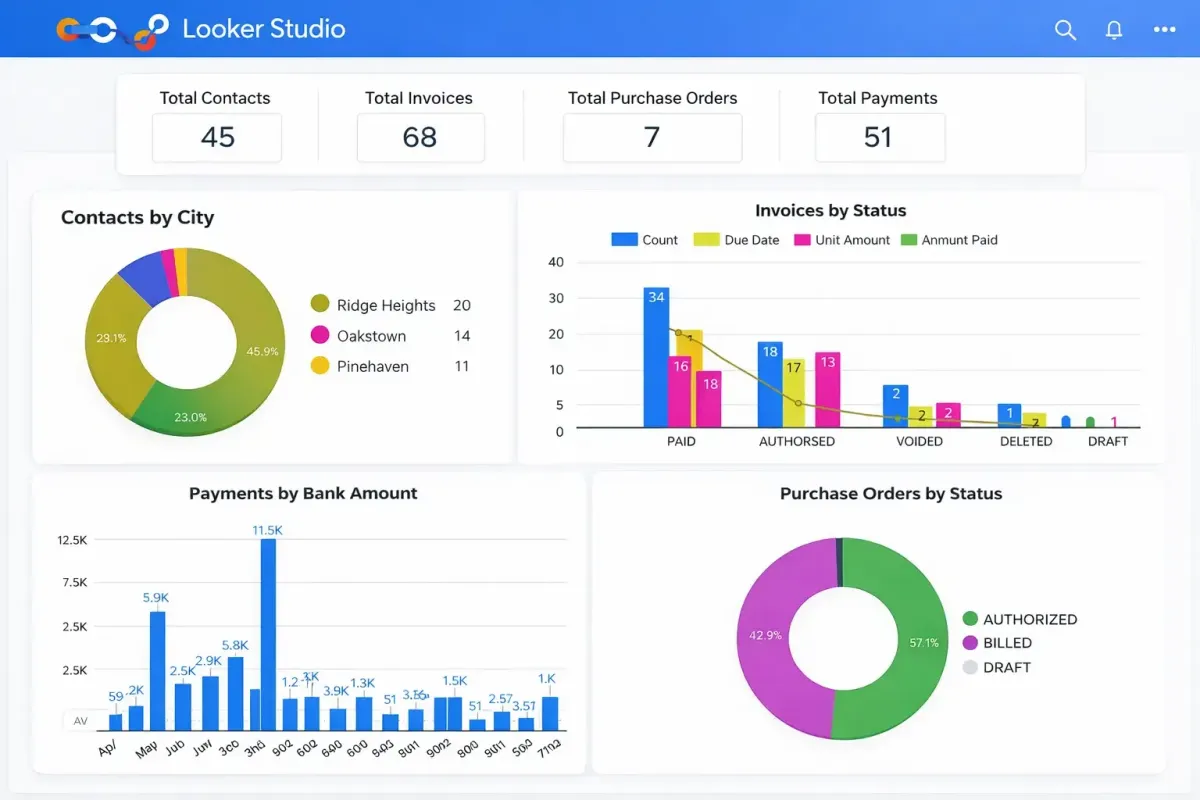Click the AUTHORSED pink bar labeled 13
1200x800 pixels.
(x=827, y=390)
